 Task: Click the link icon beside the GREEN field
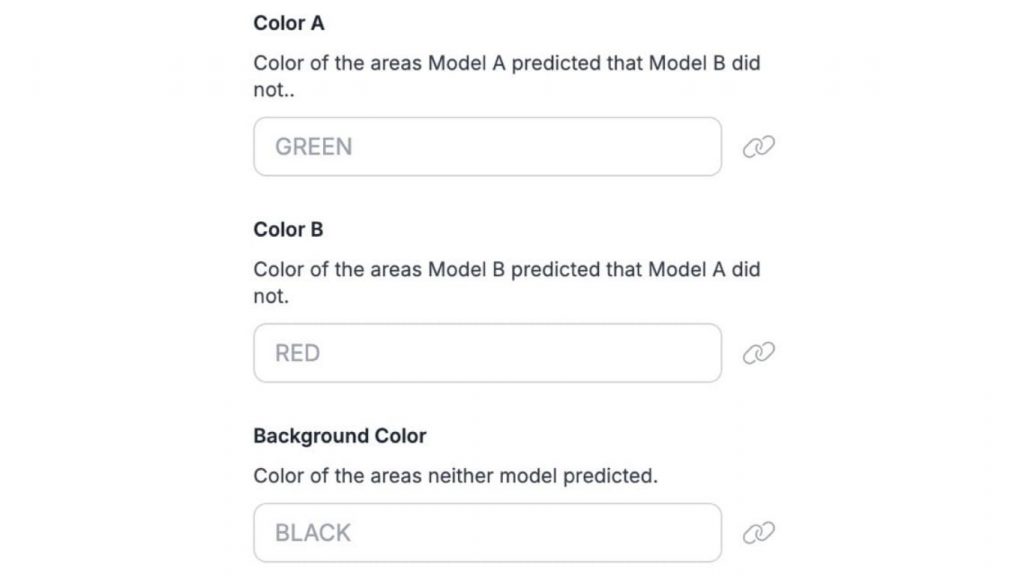pyautogui.click(x=759, y=147)
